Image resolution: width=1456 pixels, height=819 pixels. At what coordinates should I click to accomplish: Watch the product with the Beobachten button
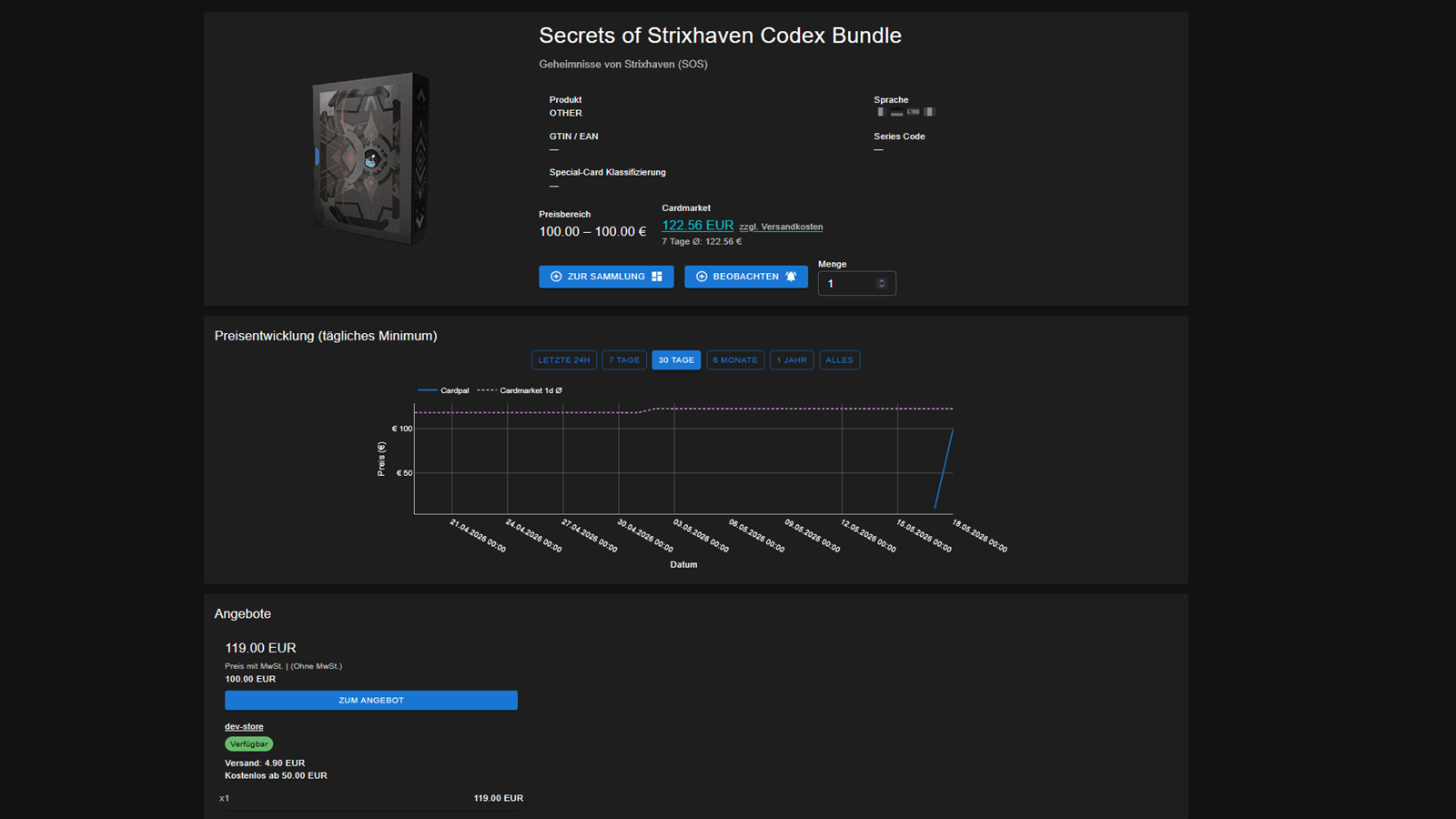746,277
